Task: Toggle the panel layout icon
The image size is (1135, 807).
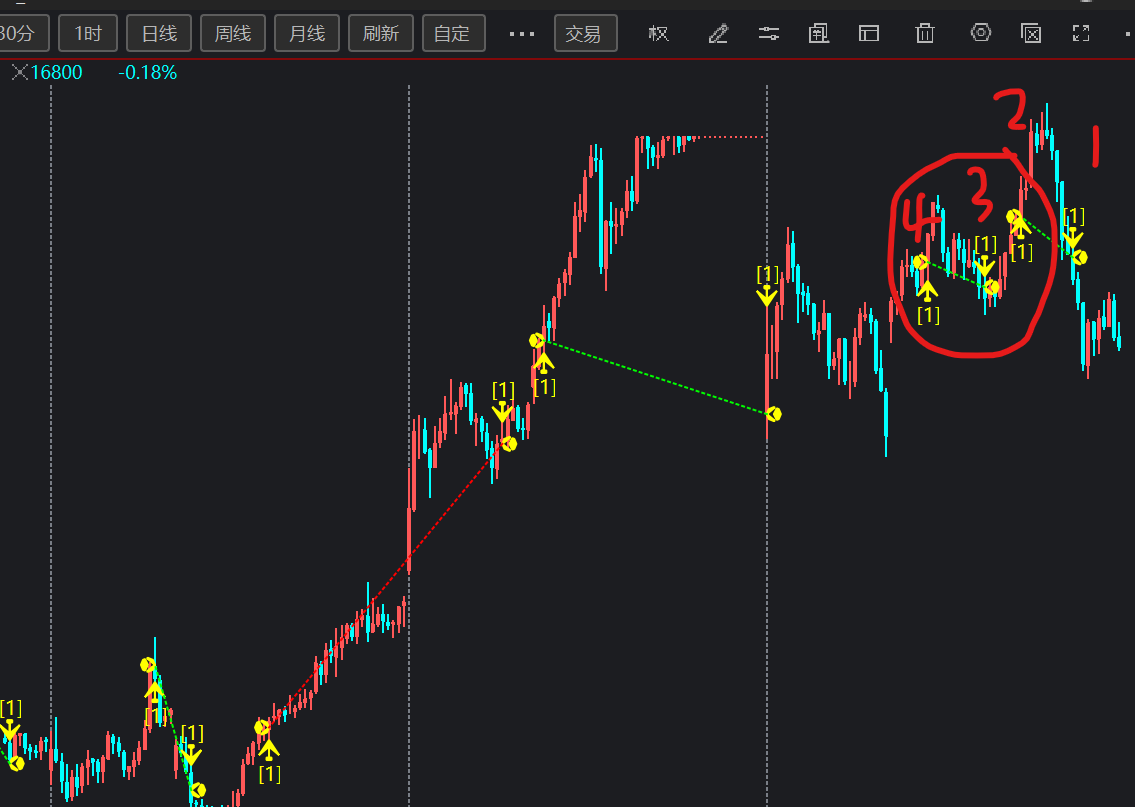Action: click(x=868, y=34)
